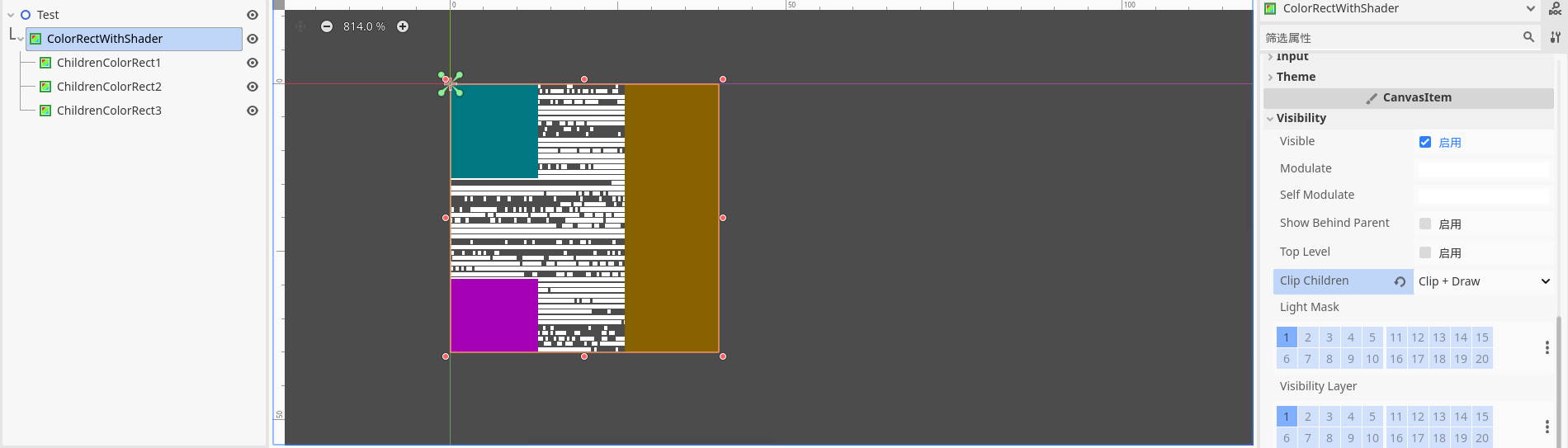The width and height of the screenshot is (1568, 448).
Task: Open the Visibility Layer three-dot options menu
Action: pyautogui.click(x=1547, y=427)
